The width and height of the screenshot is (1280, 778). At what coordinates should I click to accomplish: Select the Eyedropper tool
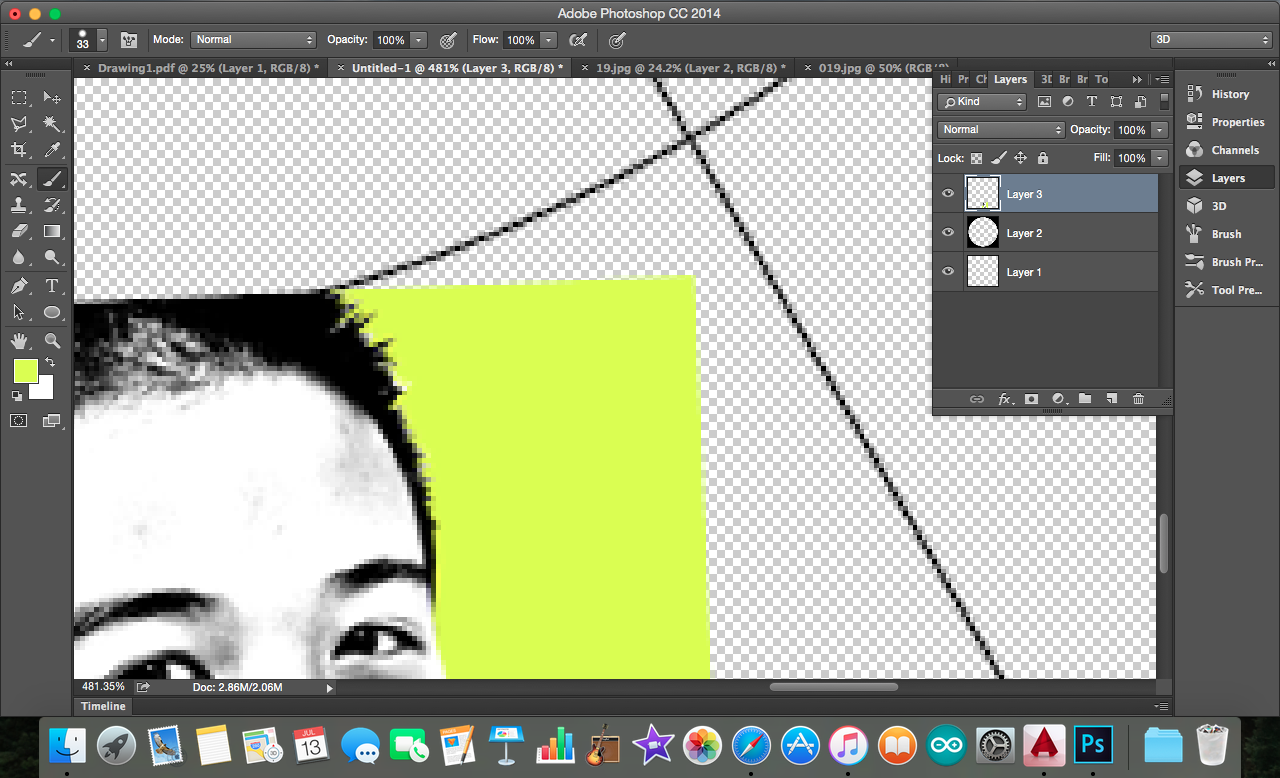(x=52, y=150)
